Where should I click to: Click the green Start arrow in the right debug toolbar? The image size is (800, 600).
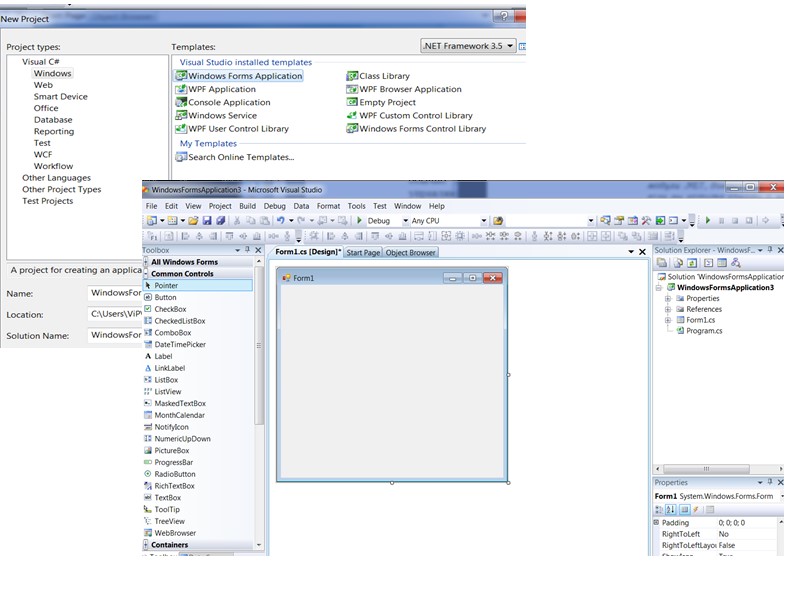tap(708, 220)
